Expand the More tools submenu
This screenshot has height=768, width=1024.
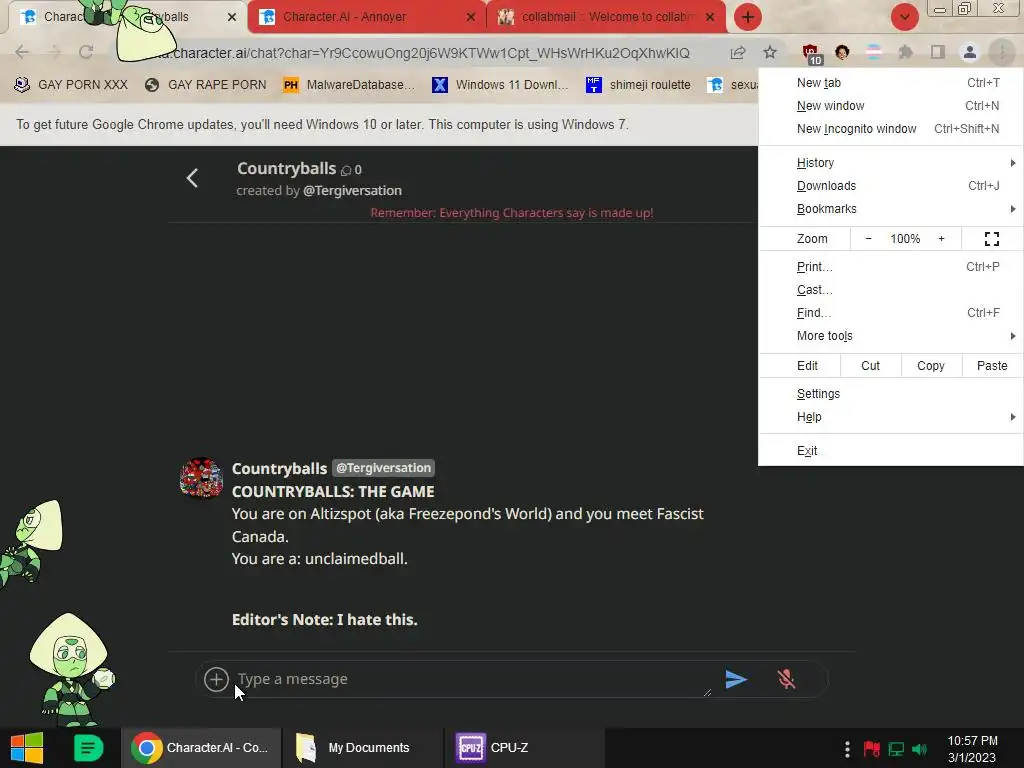click(x=891, y=336)
